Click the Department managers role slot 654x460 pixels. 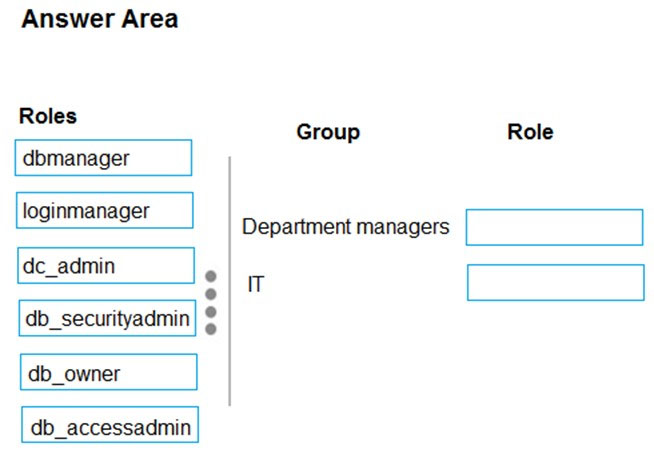pyautogui.click(x=554, y=227)
